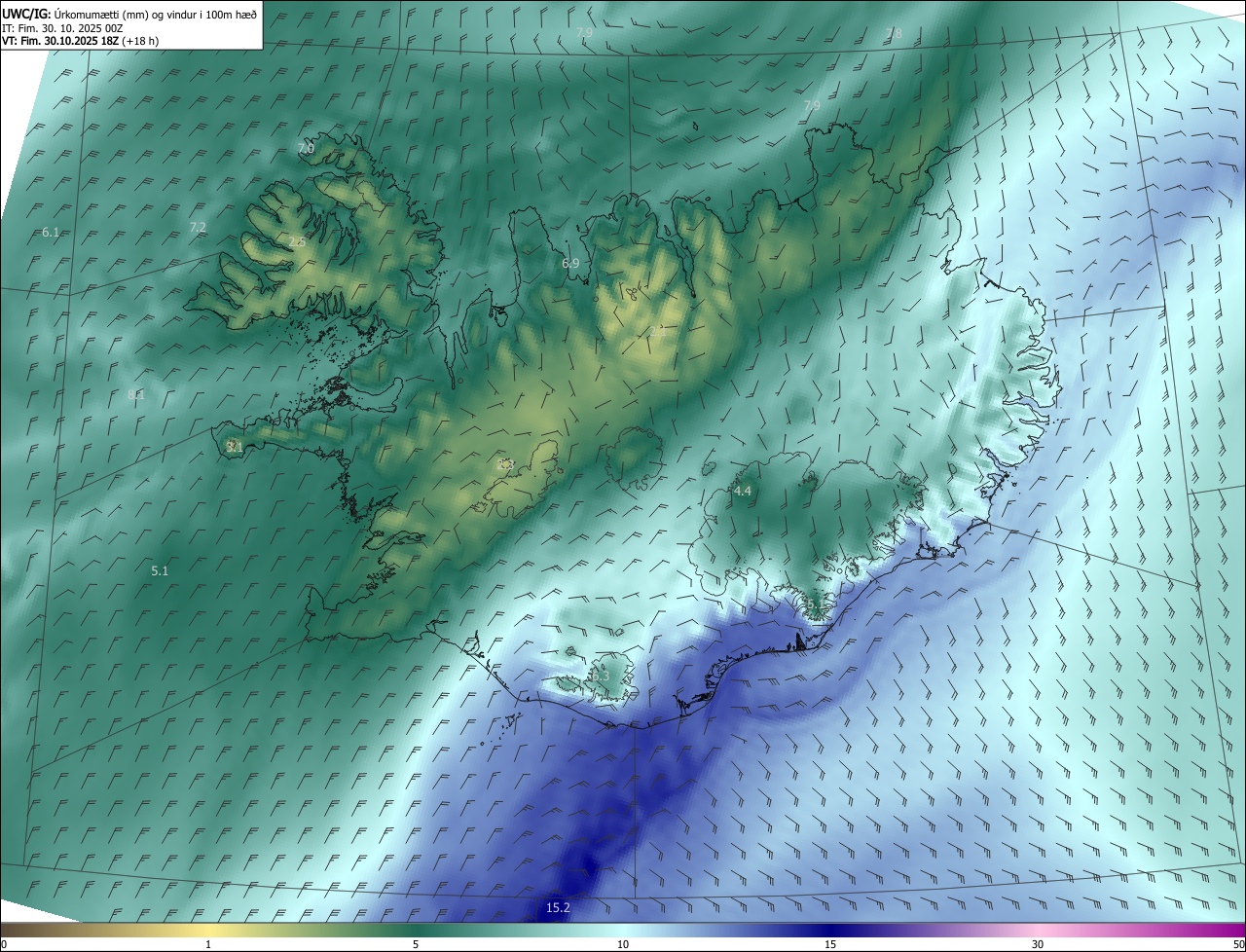Click the valid time line "VT: Fim. 30.10.2025 18Z (+18 h)"
Screen dimensions: 1246x952
click(81, 41)
